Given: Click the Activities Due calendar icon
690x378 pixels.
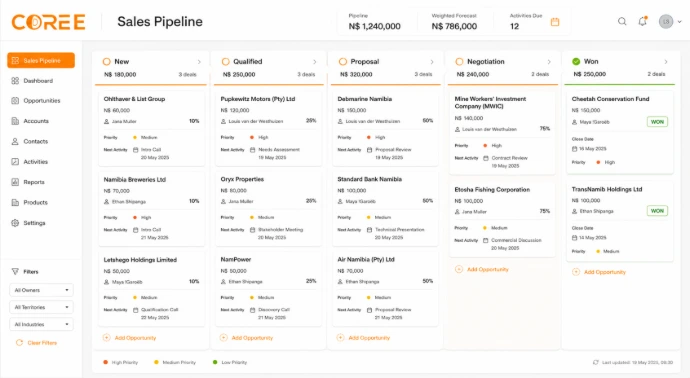Looking at the screenshot, I should coord(555,22).
